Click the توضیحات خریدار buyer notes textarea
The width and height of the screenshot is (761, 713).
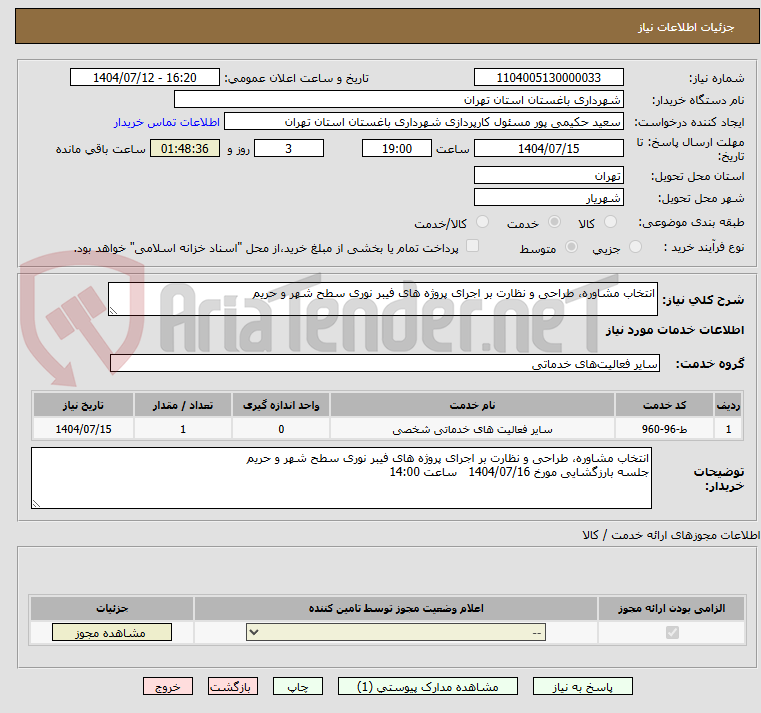click(341, 478)
